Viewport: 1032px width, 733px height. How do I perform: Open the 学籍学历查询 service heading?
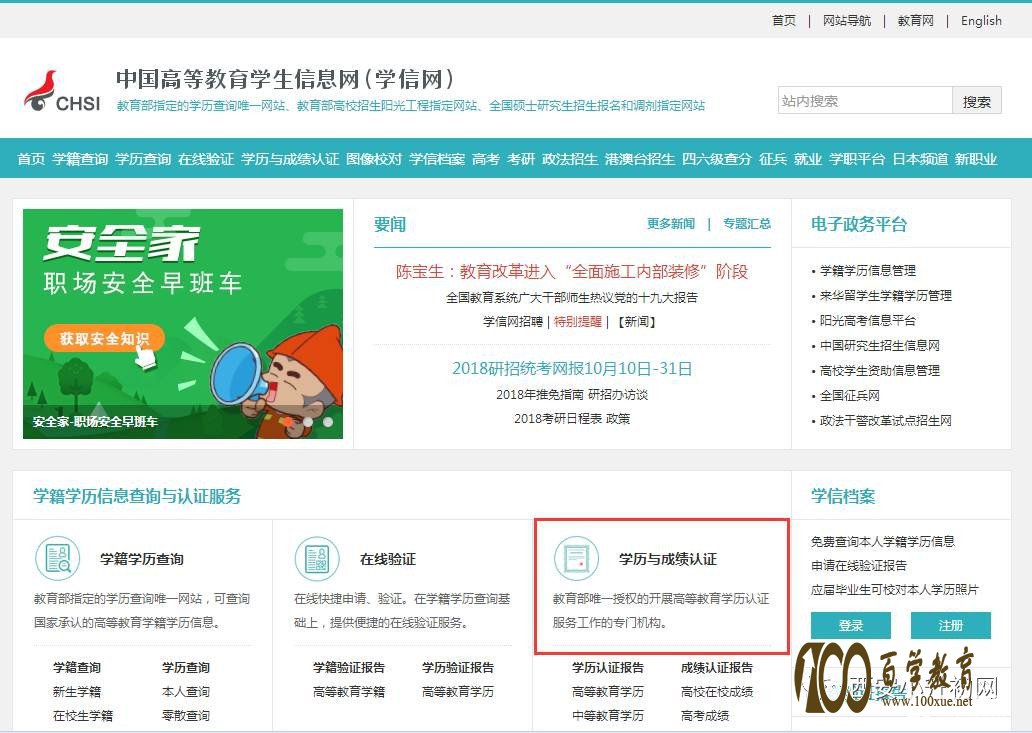[x=142, y=559]
